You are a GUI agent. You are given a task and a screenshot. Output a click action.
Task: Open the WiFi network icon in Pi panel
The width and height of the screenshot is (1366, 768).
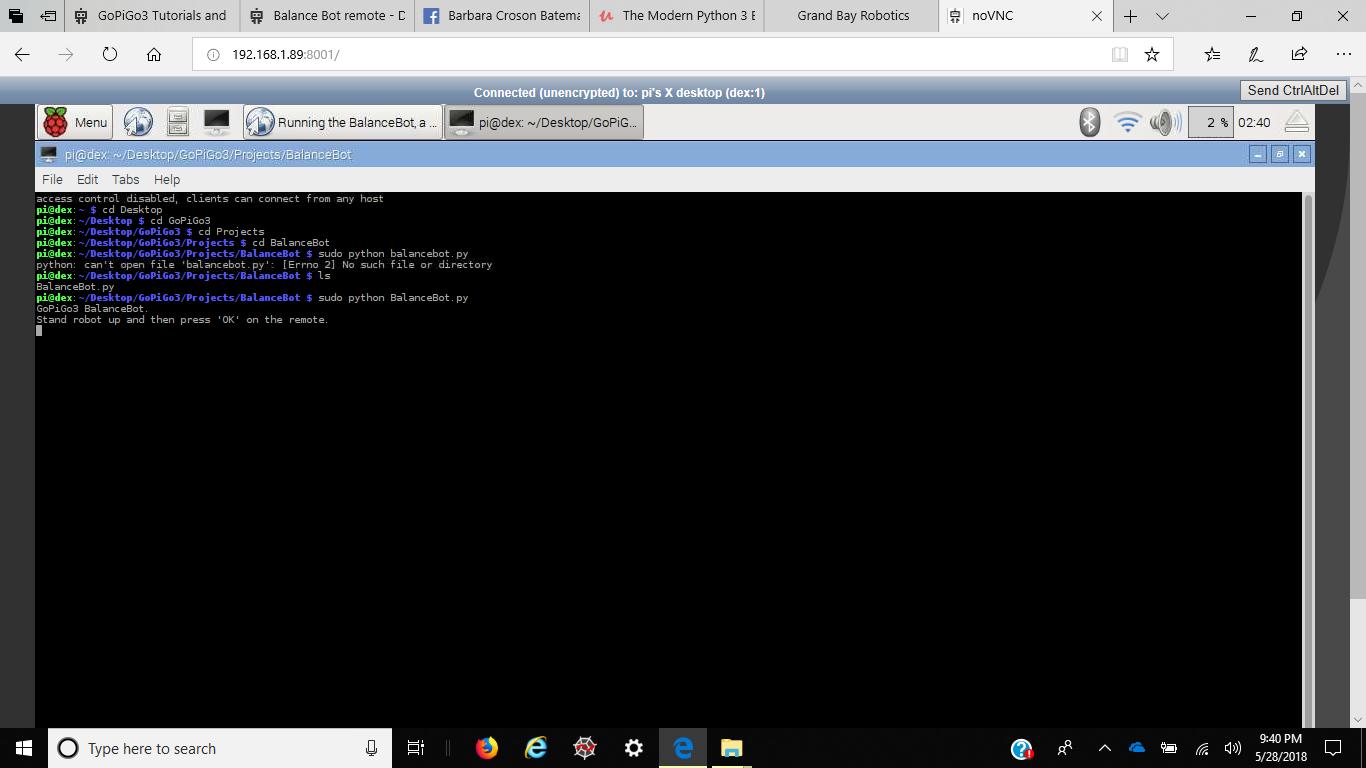tap(1127, 122)
